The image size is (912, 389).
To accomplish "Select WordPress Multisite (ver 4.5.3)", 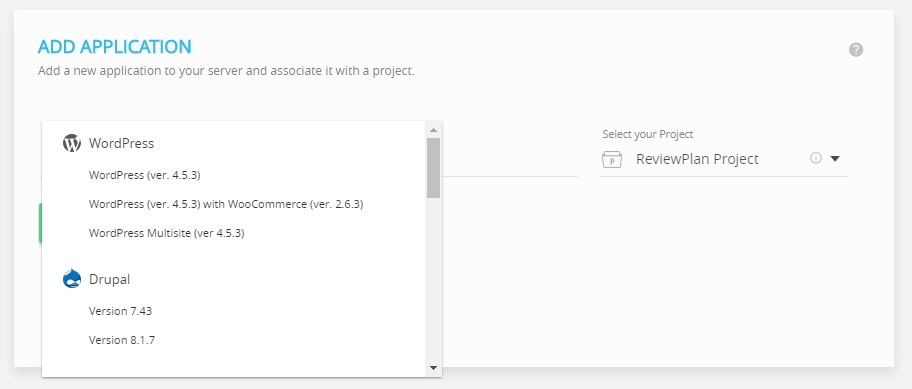I will click(x=166, y=233).
